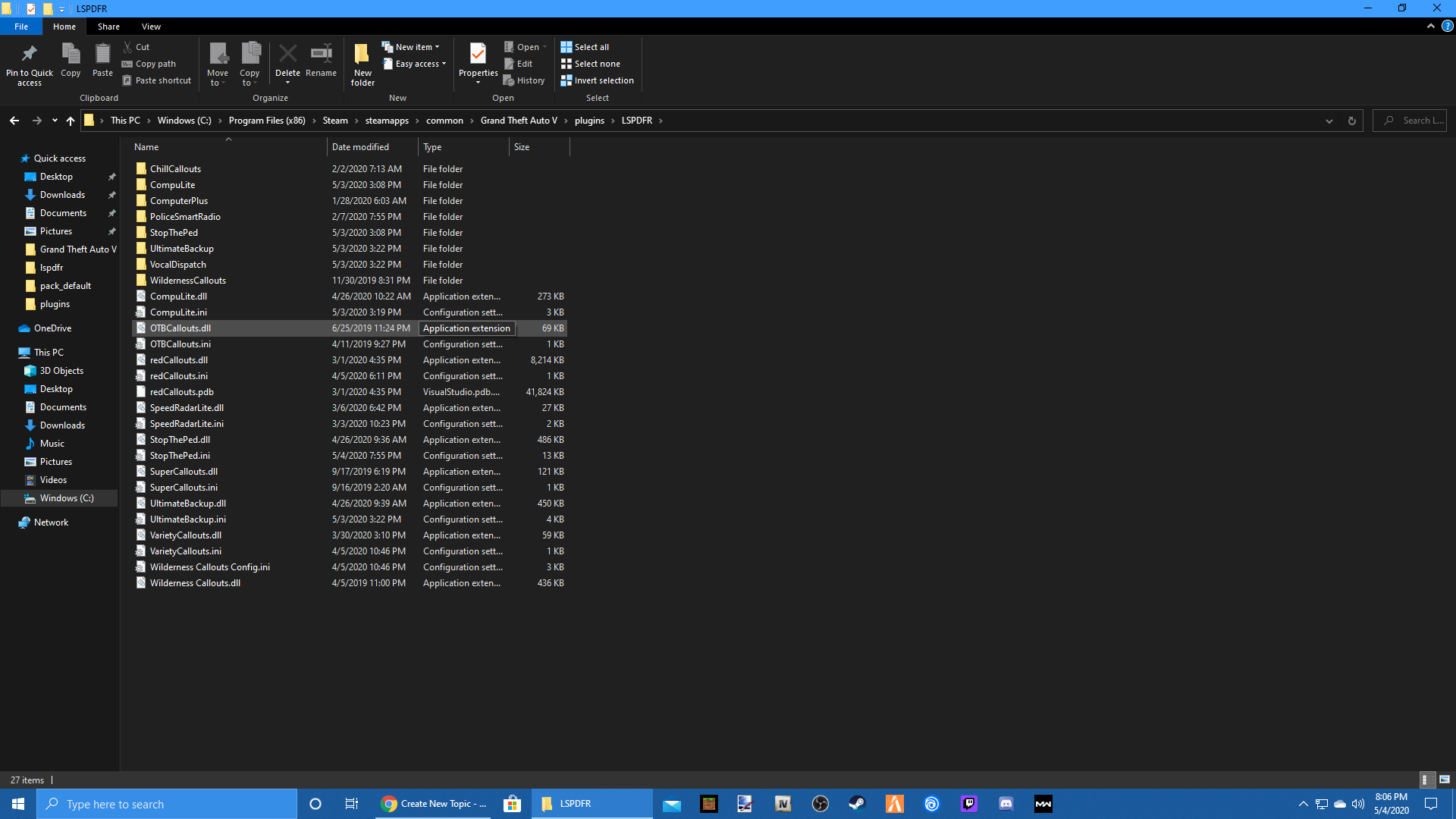Refresh the current folder view
Screen dimensions: 1456x819
1351,121
